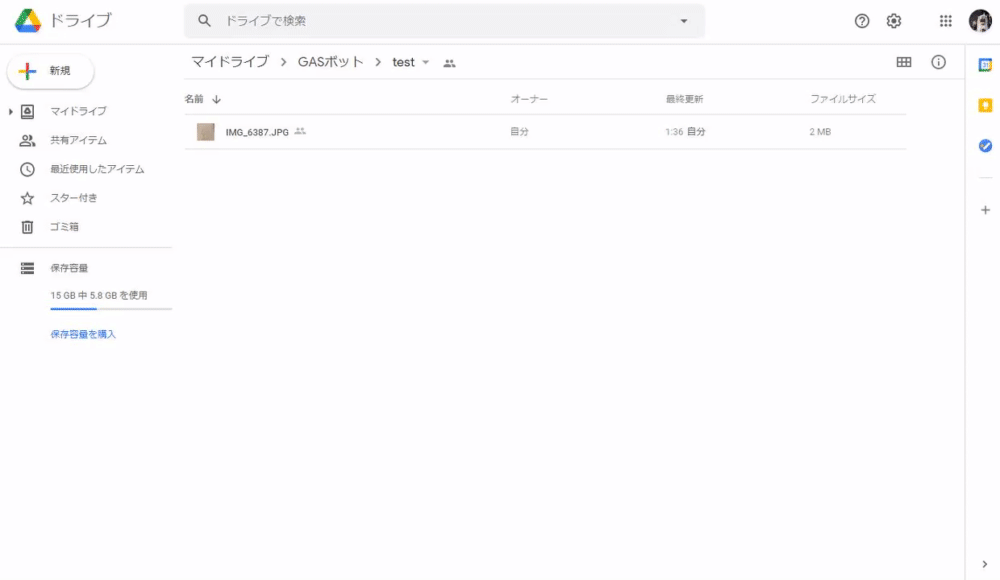Open the Google apps grid launcher
Viewport: 1000px width, 580px height.
point(945,21)
